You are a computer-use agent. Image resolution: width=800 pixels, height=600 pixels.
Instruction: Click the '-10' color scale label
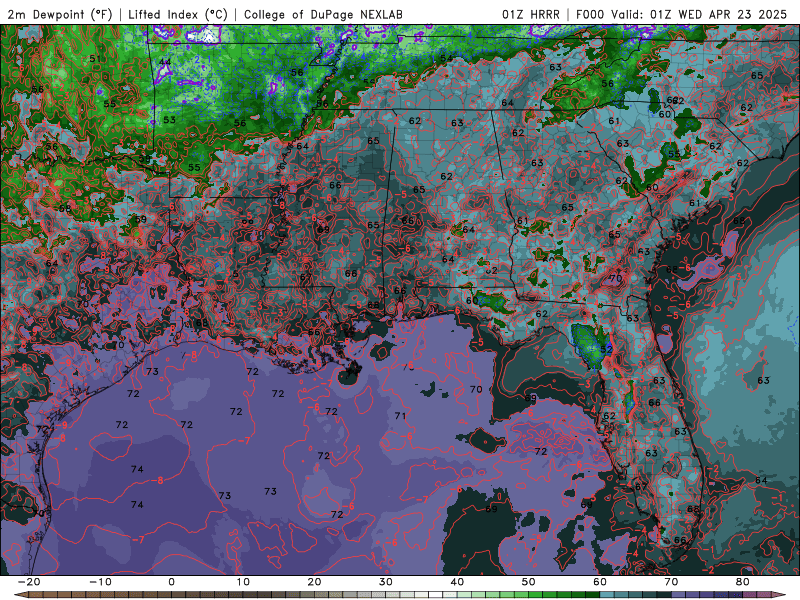(x=100, y=582)
